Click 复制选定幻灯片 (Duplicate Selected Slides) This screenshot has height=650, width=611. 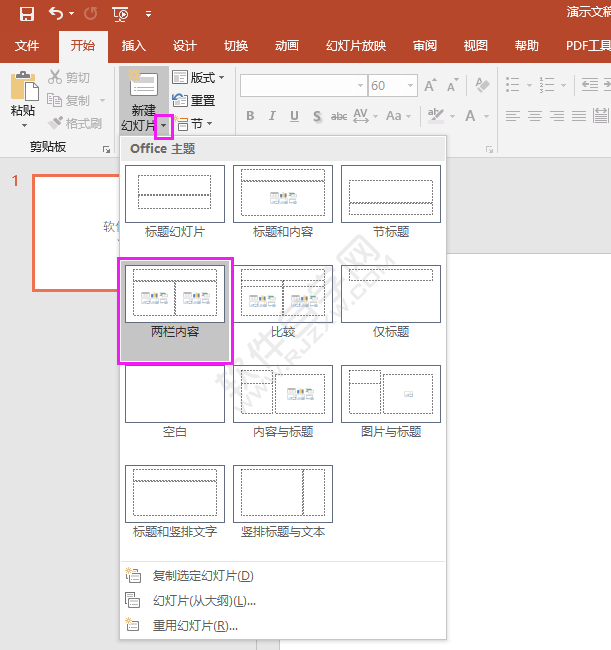202,575
